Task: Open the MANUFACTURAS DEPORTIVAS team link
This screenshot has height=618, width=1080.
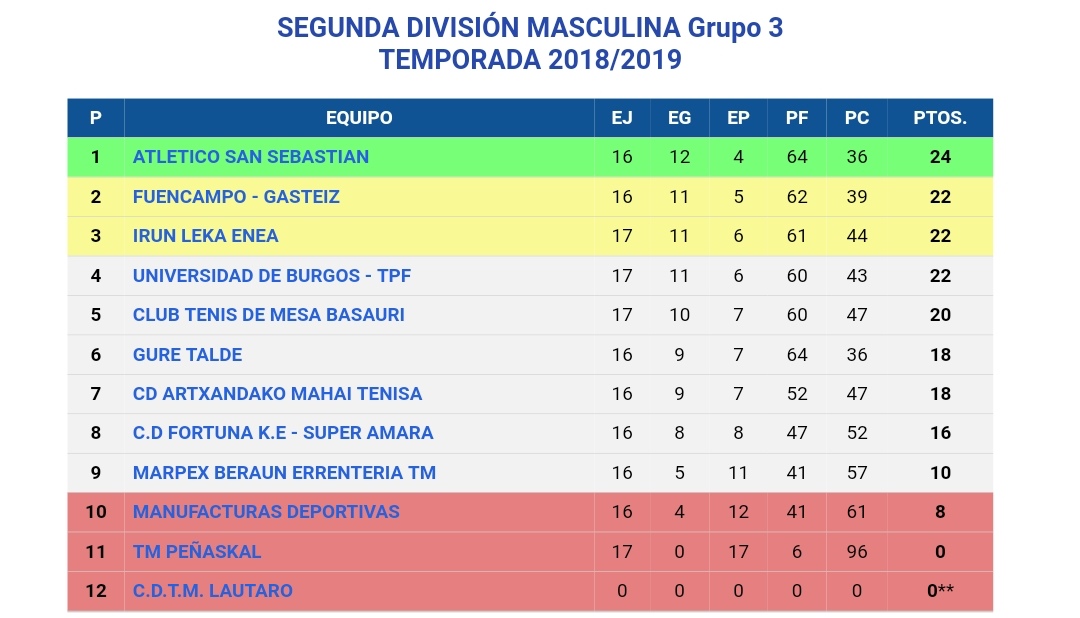Action: [x=266, y=512]
